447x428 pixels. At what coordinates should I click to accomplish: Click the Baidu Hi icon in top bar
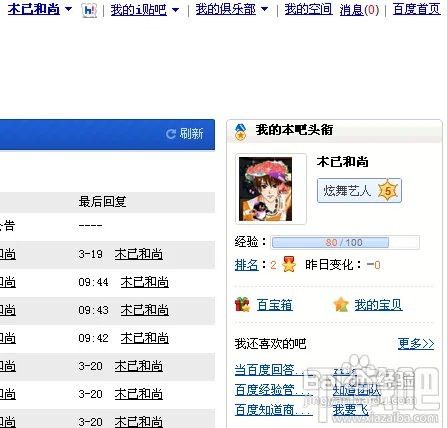coord(89,10)
